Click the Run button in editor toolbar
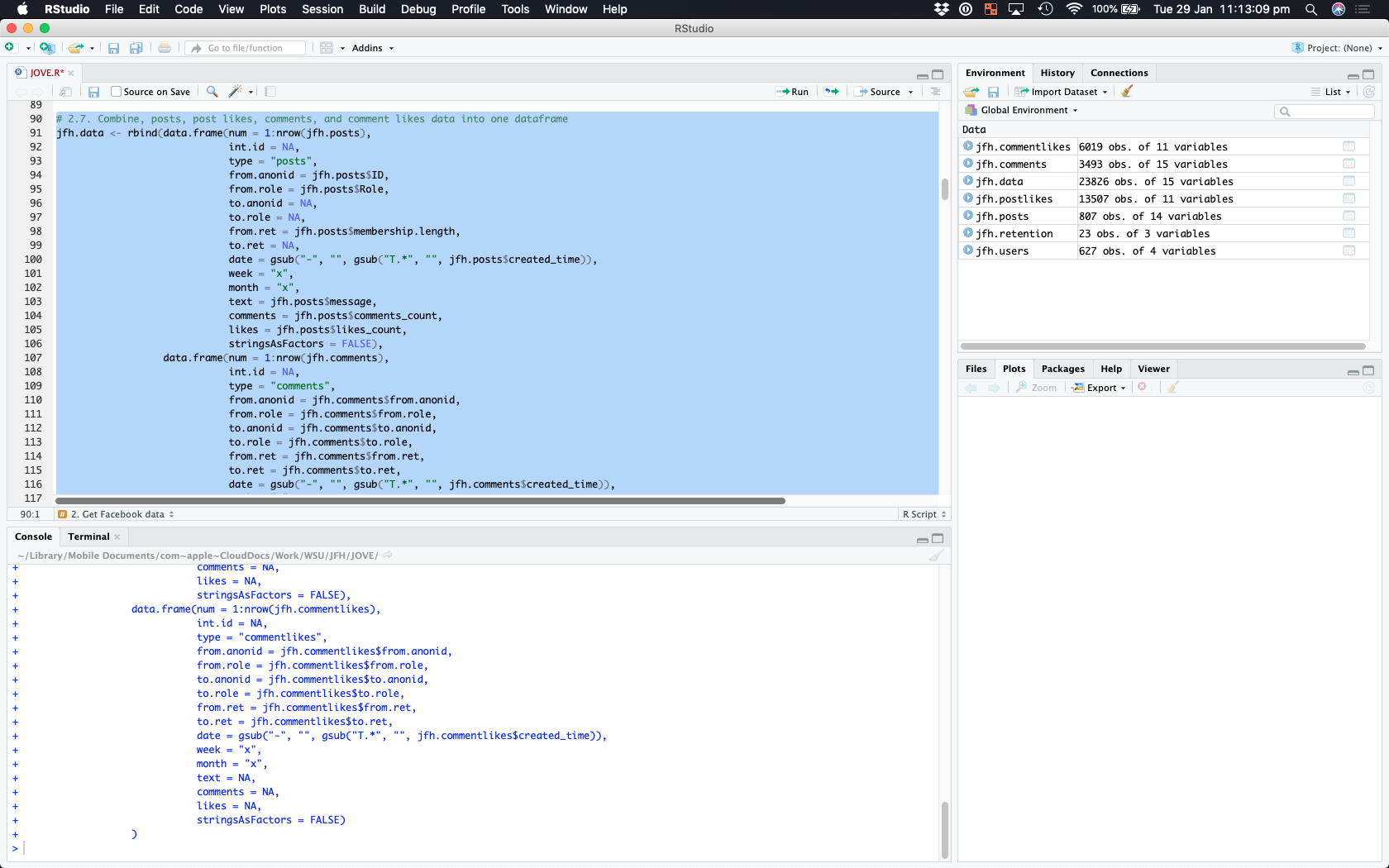Image resolution: width=1389 pixels, height=868 pixels. pyautogui.click(x=793, y=92)
